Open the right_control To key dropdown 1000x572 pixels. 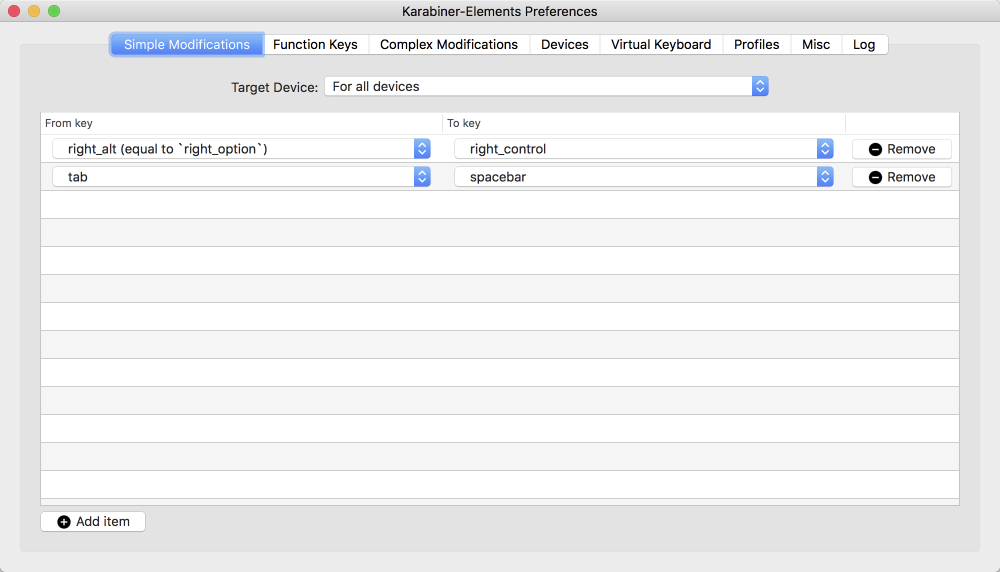[643, 149]
